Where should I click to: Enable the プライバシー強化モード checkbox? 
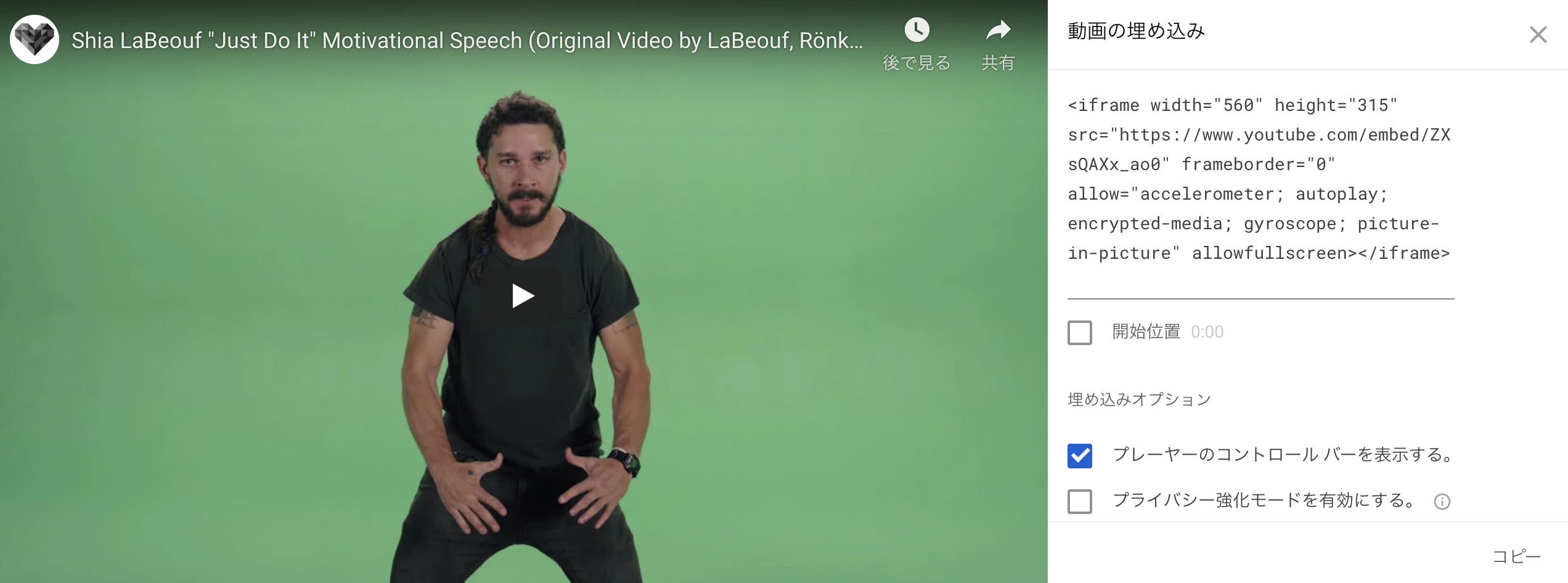click(x=1080, y=502)
